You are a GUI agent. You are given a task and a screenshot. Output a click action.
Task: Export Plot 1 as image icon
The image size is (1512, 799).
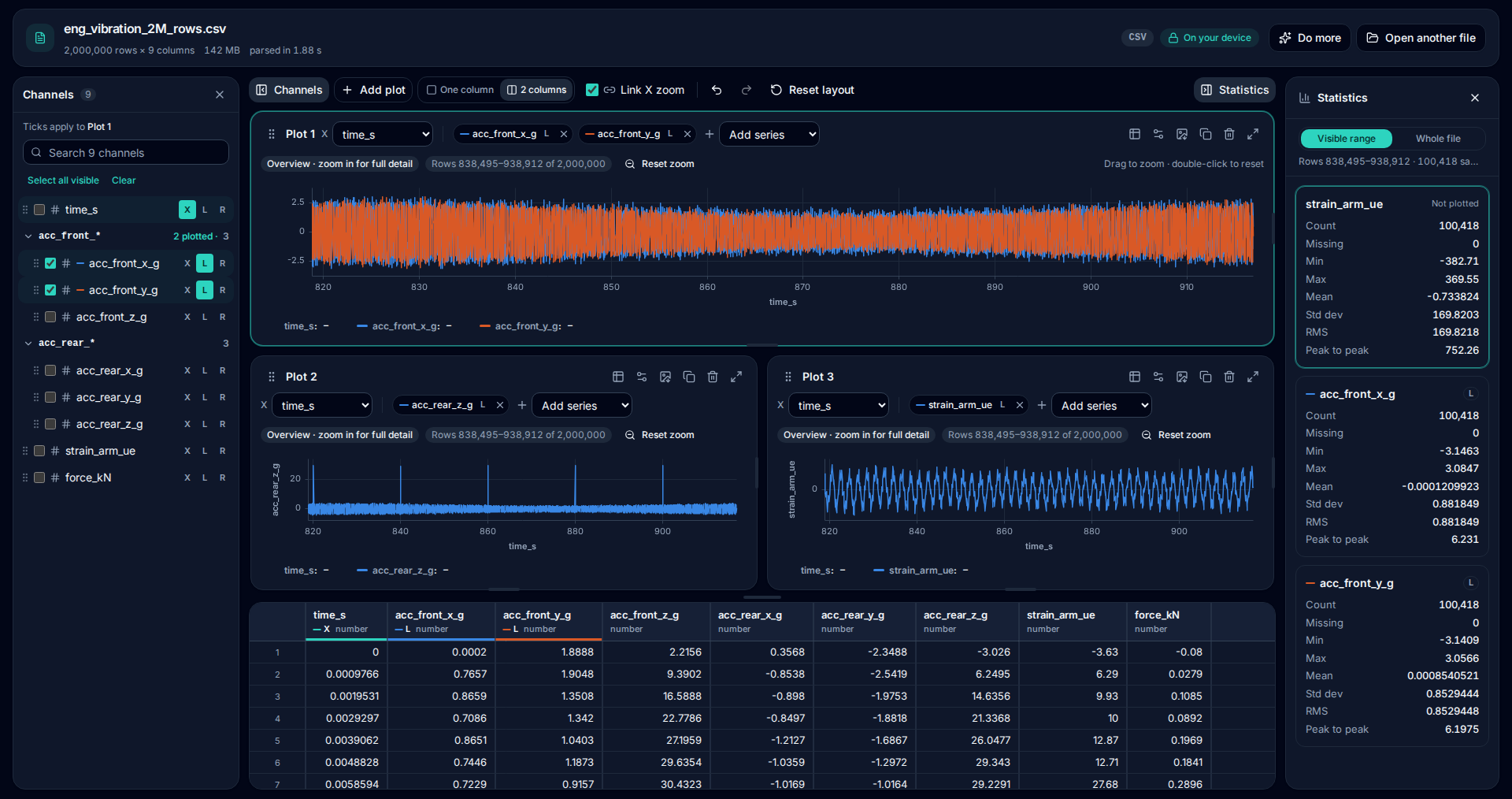[x=1182, y=134]
